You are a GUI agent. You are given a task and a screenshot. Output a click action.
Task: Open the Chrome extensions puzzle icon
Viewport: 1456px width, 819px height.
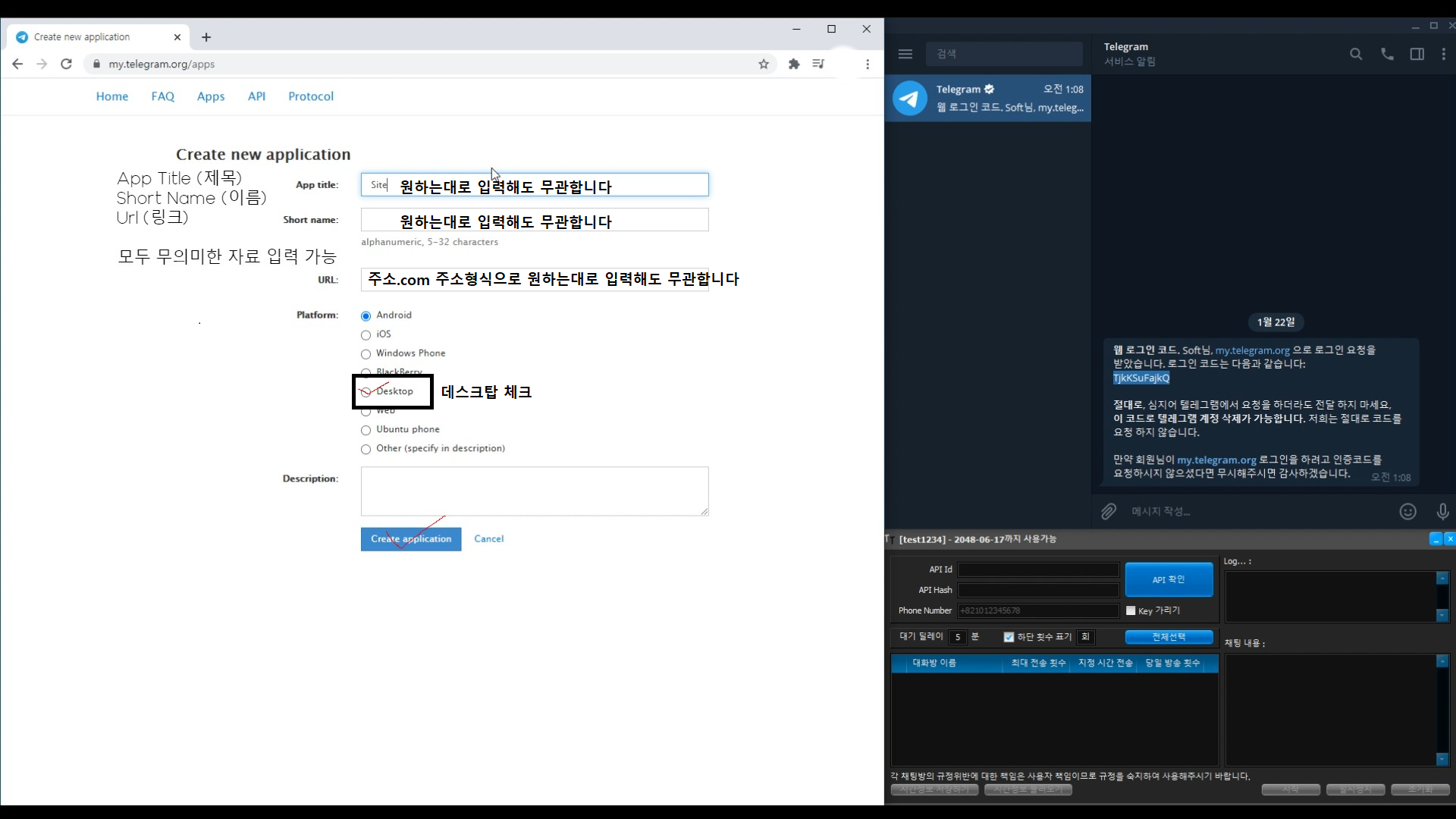(x=794, y=64)
